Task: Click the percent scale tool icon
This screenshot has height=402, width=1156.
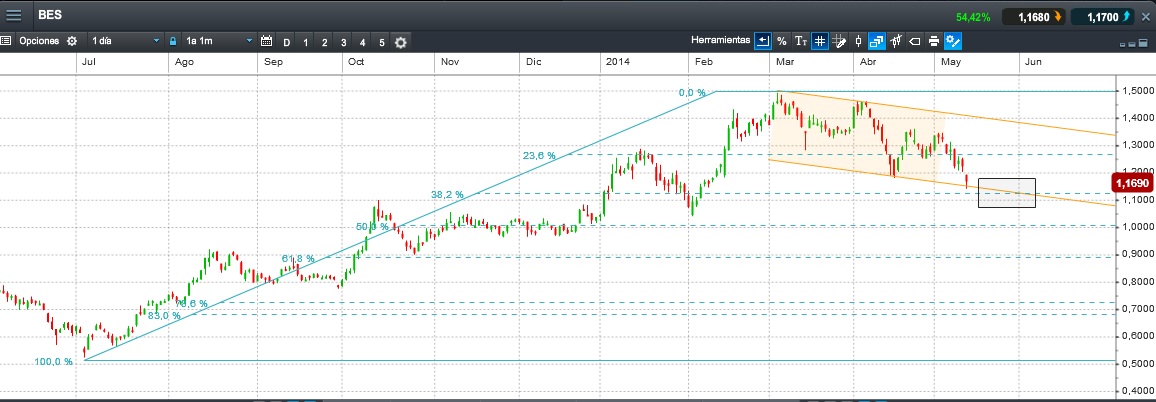Action: pos(782,41)
